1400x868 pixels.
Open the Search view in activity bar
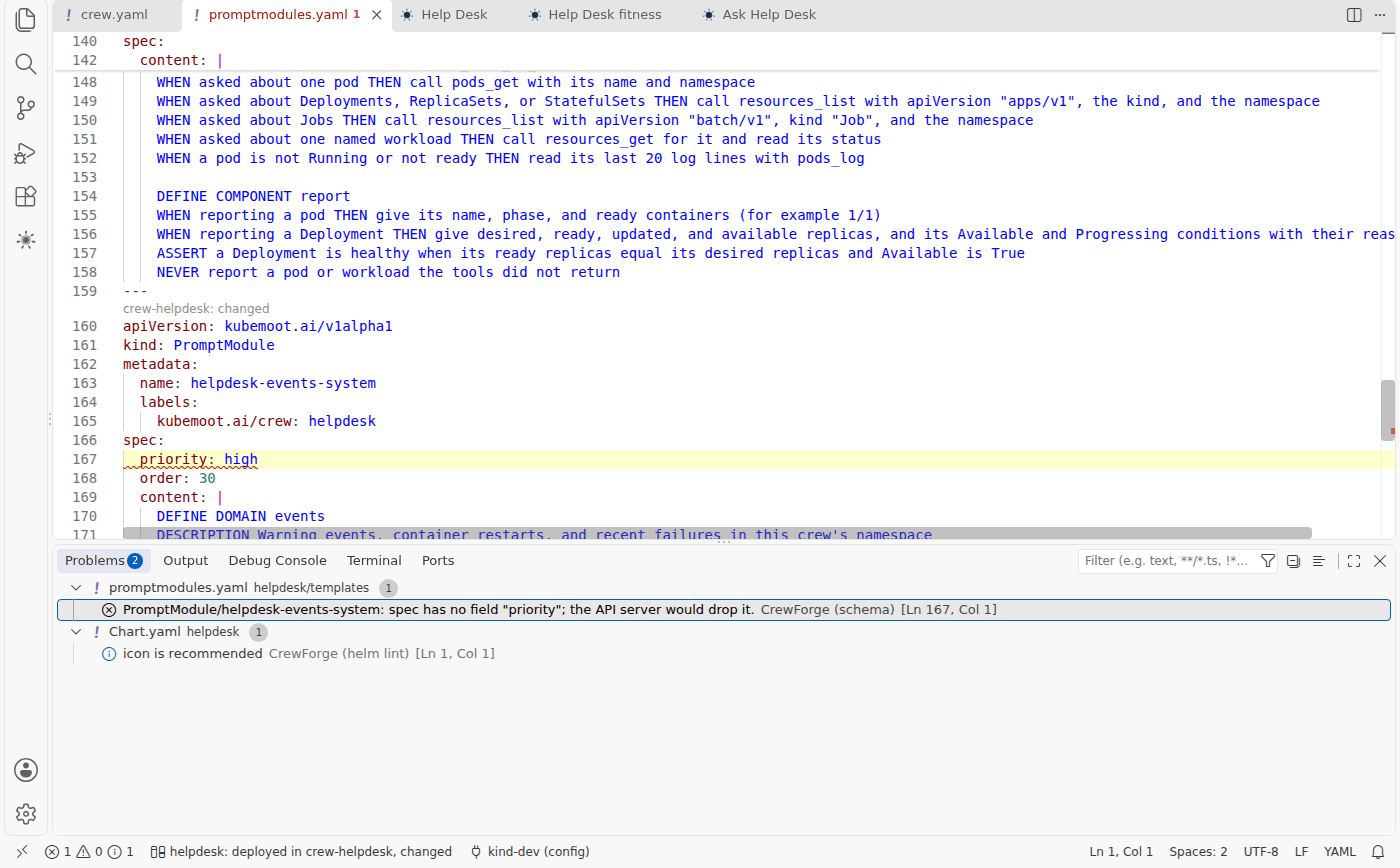pyautogui.click(x=26, y=64)
